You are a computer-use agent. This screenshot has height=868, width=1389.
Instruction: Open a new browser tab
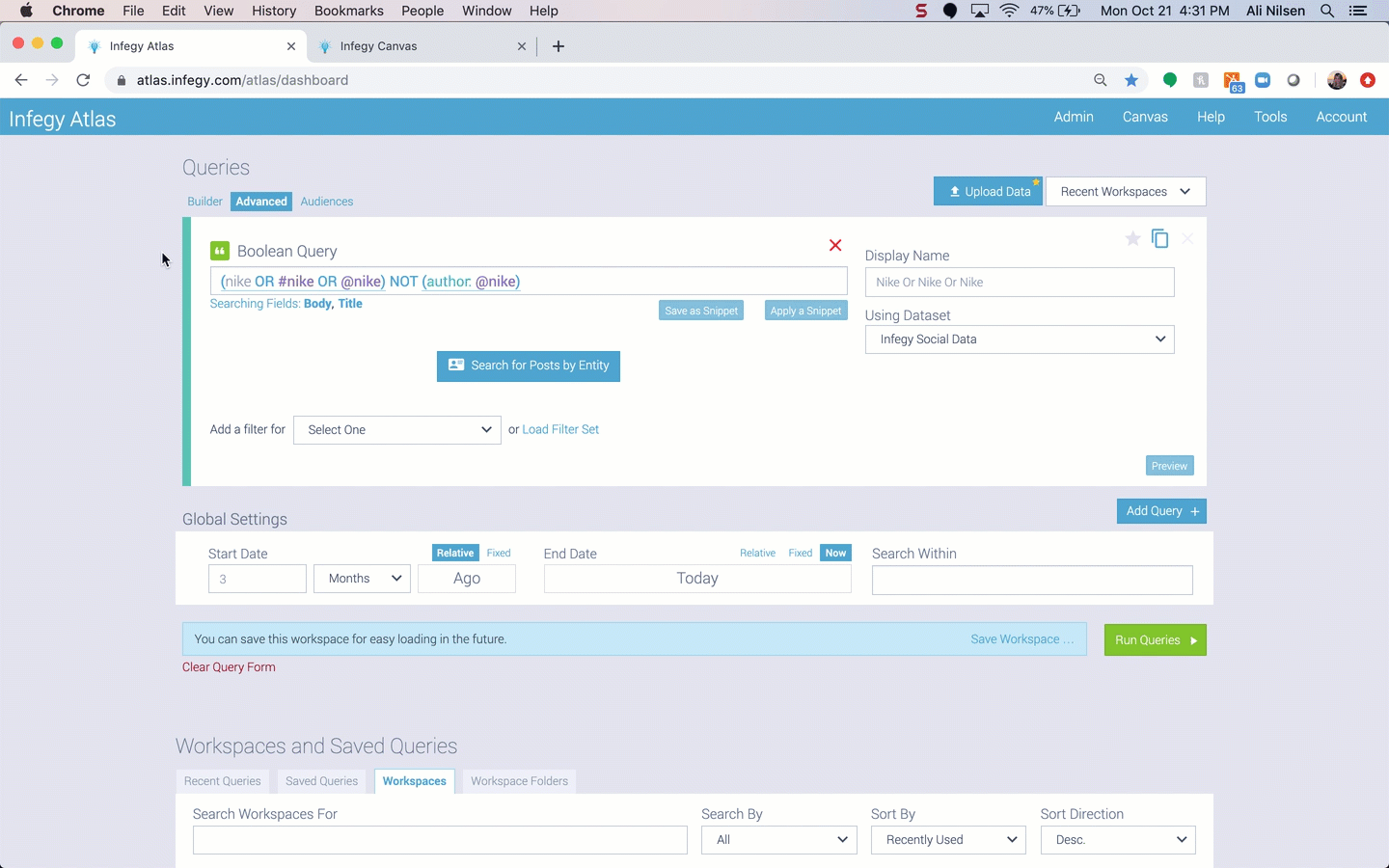558,46
